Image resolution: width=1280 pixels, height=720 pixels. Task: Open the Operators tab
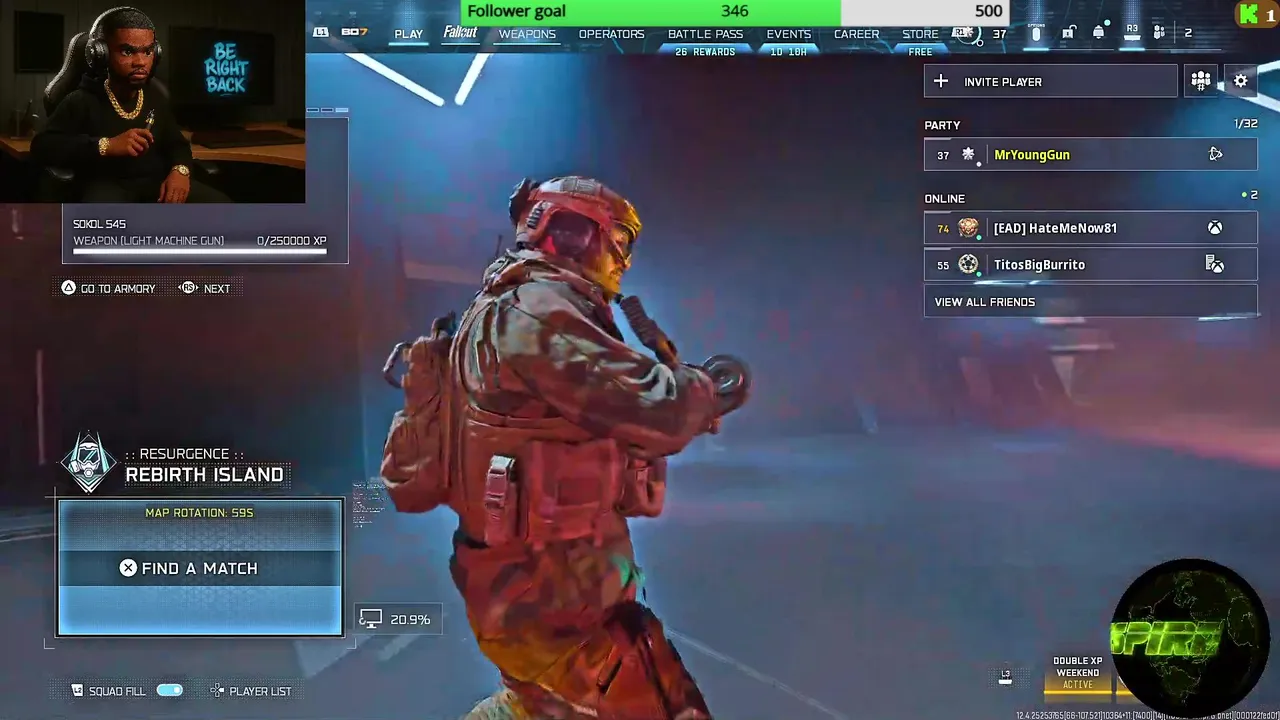611,34
